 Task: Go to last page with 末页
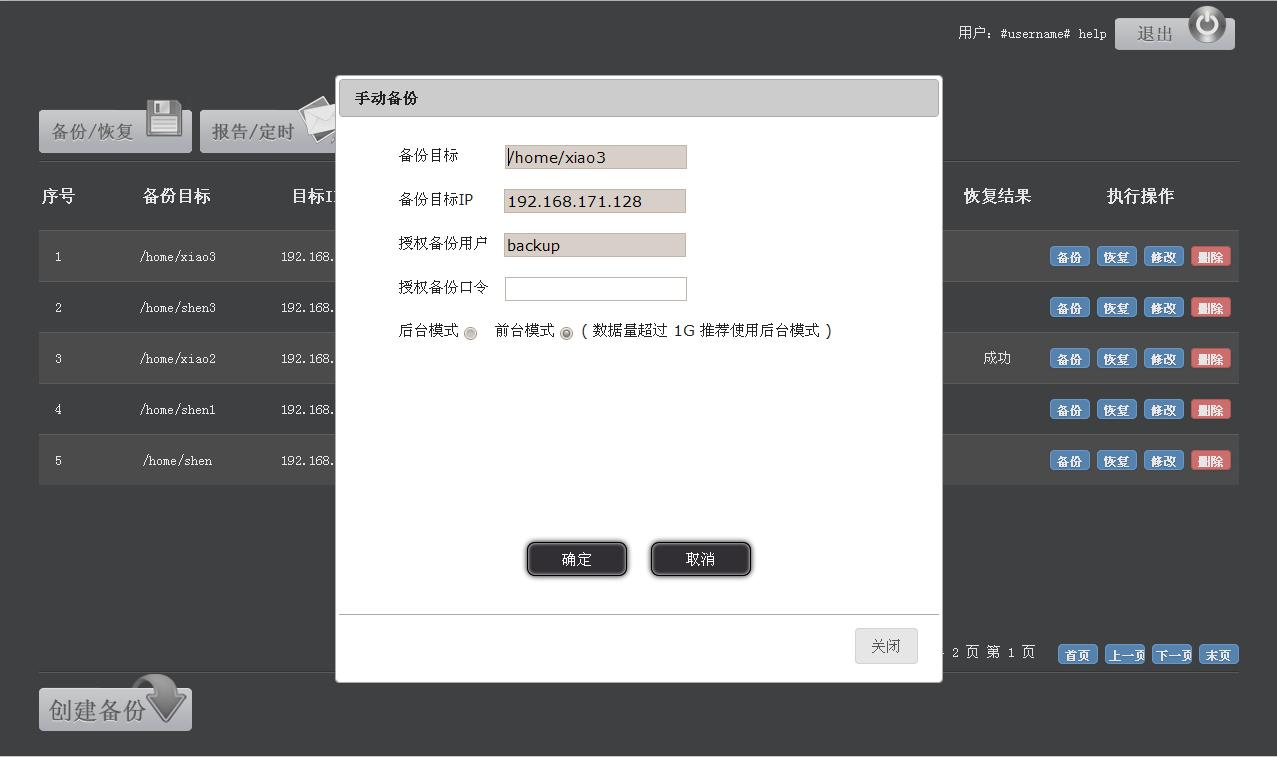[1219, 655]
